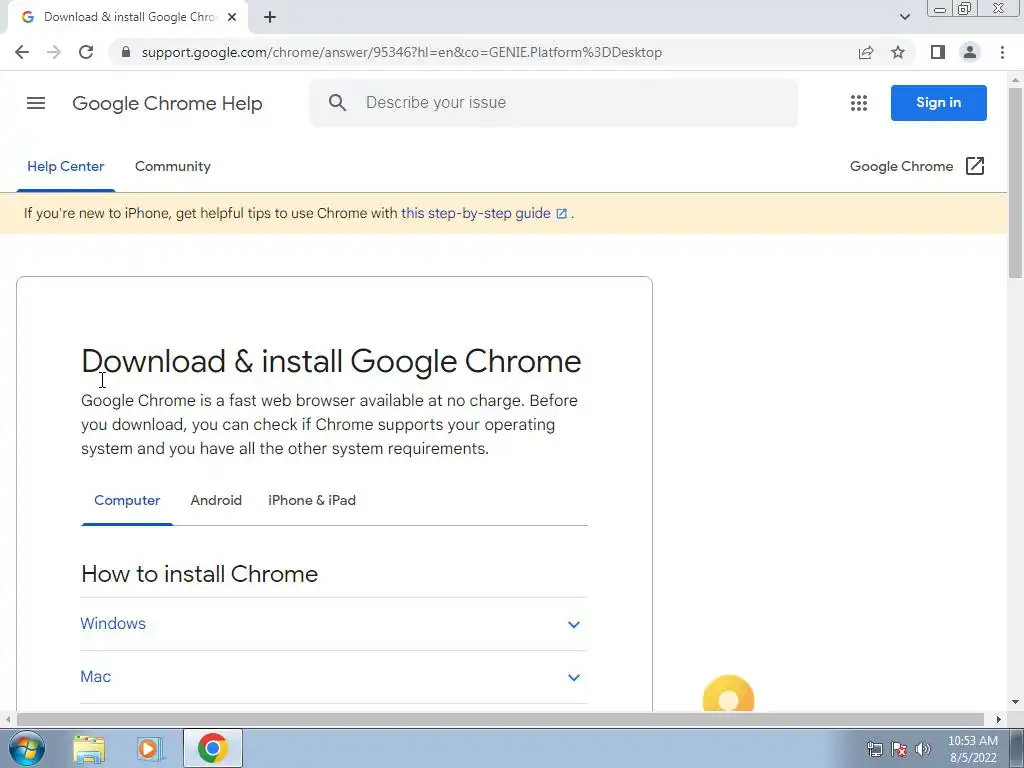
Task: Open a new tab with the plus icon
Action: (x=270, y=17)
